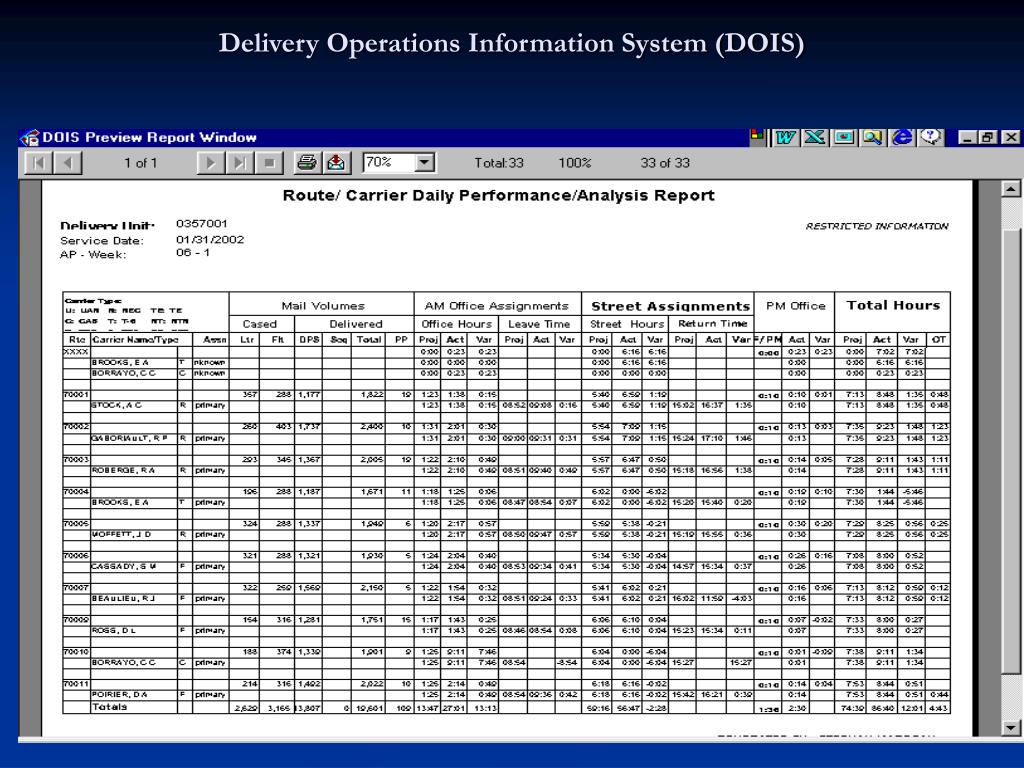Click the 'Carrier Name/Type' column header
This screenshot has width=1024, height=768.
pos(135,340)
